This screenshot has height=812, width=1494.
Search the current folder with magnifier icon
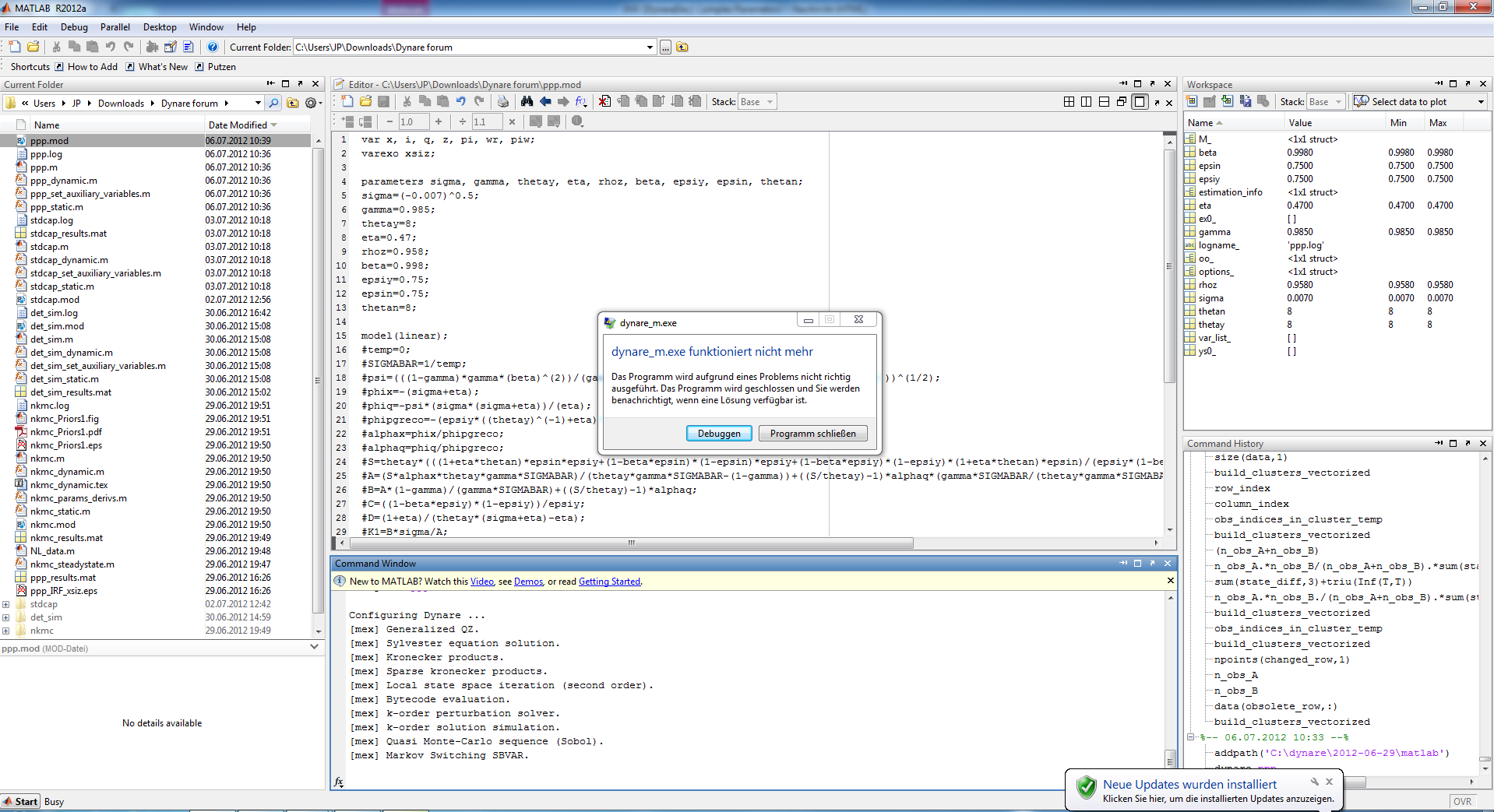[x=273, y=103]
